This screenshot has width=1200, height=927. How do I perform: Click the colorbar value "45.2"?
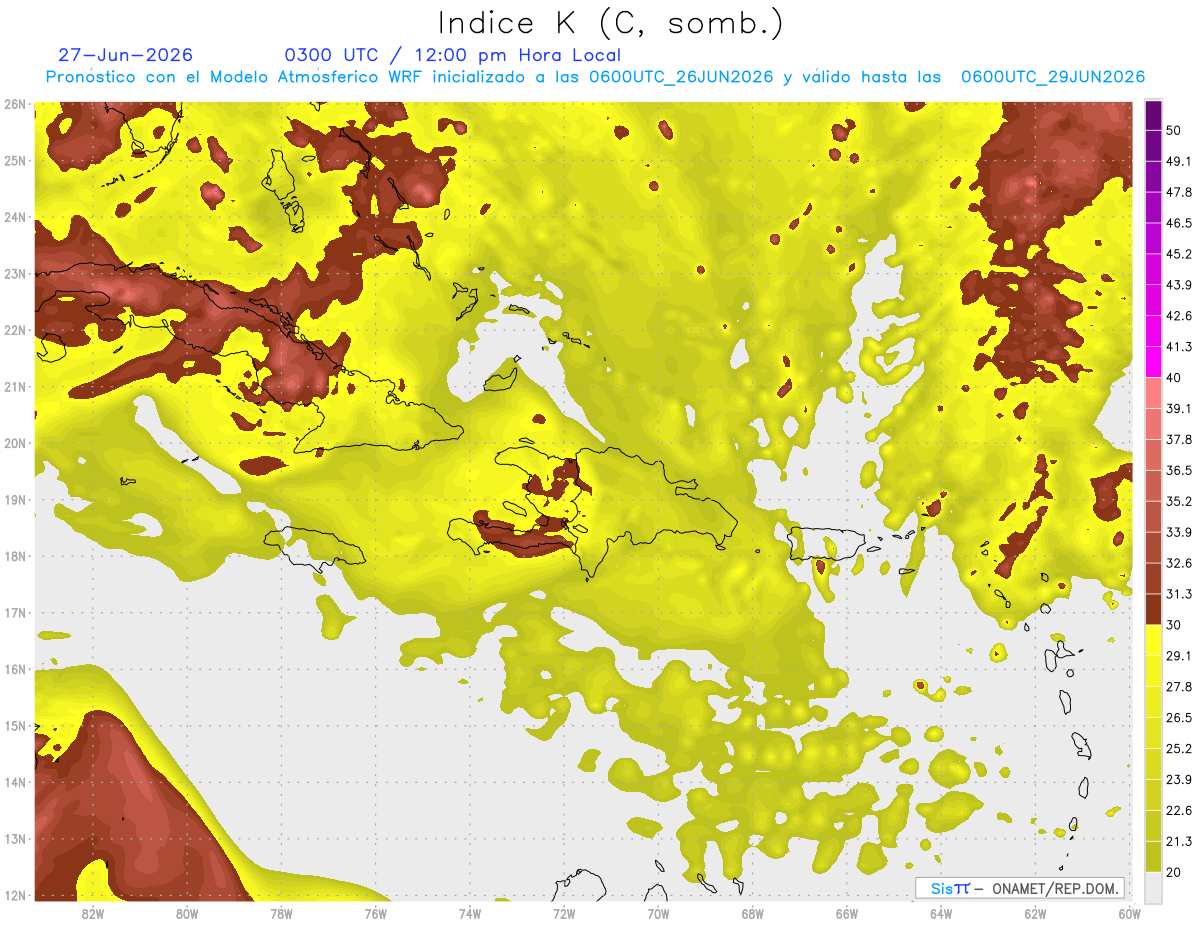tap(1179, 254)
